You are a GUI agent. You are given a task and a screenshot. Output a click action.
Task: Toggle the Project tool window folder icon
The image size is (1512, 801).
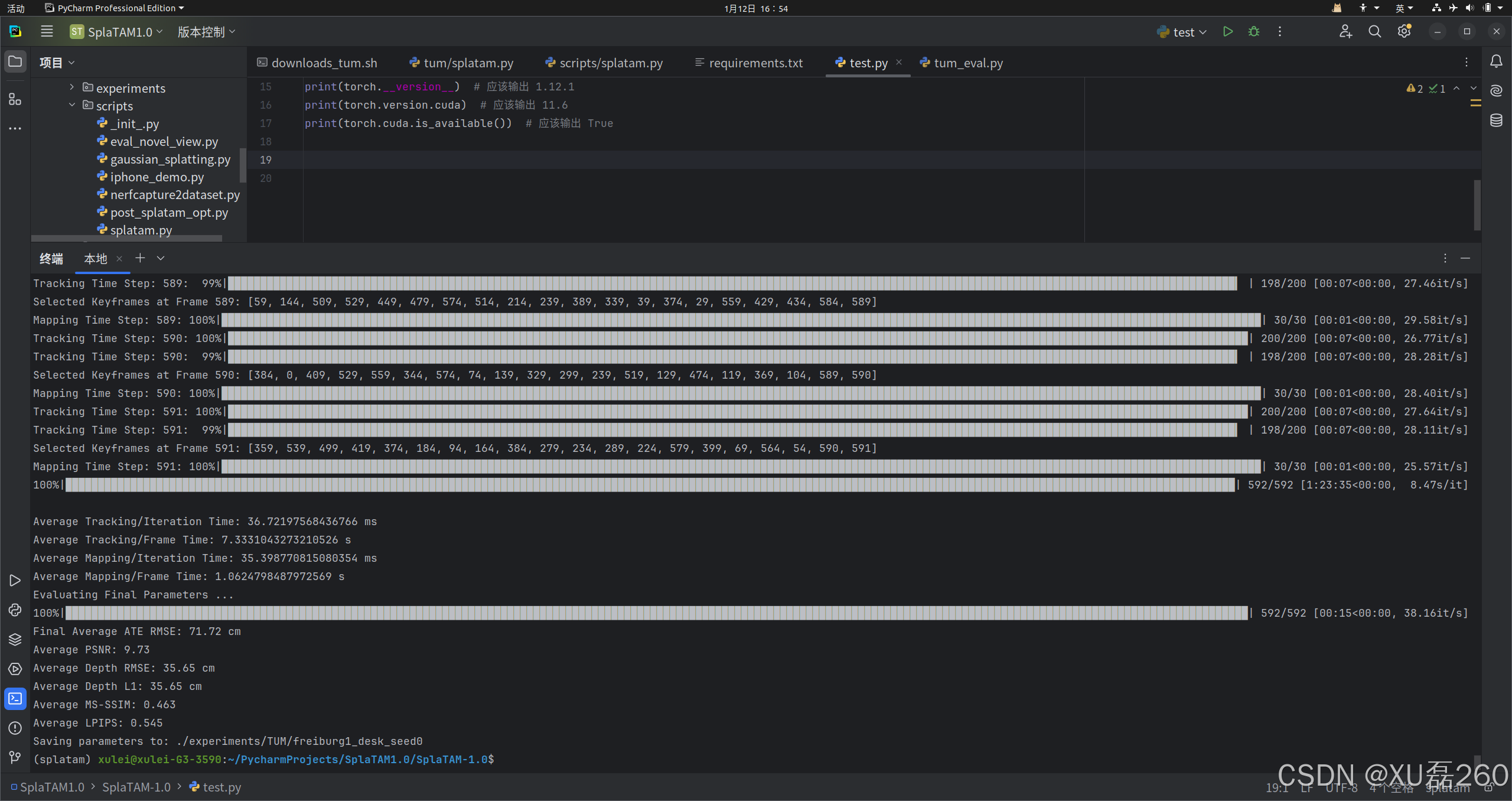(x=15, y=61)
